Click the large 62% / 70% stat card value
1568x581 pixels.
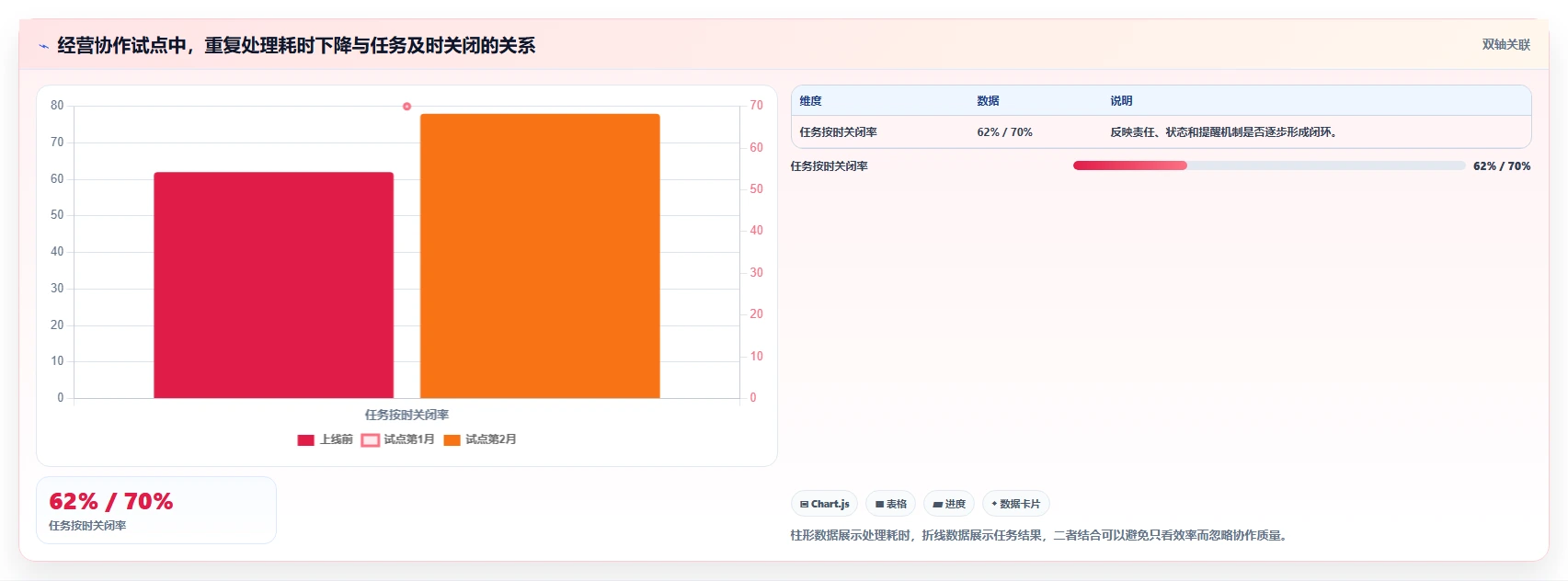coord(110,501)
